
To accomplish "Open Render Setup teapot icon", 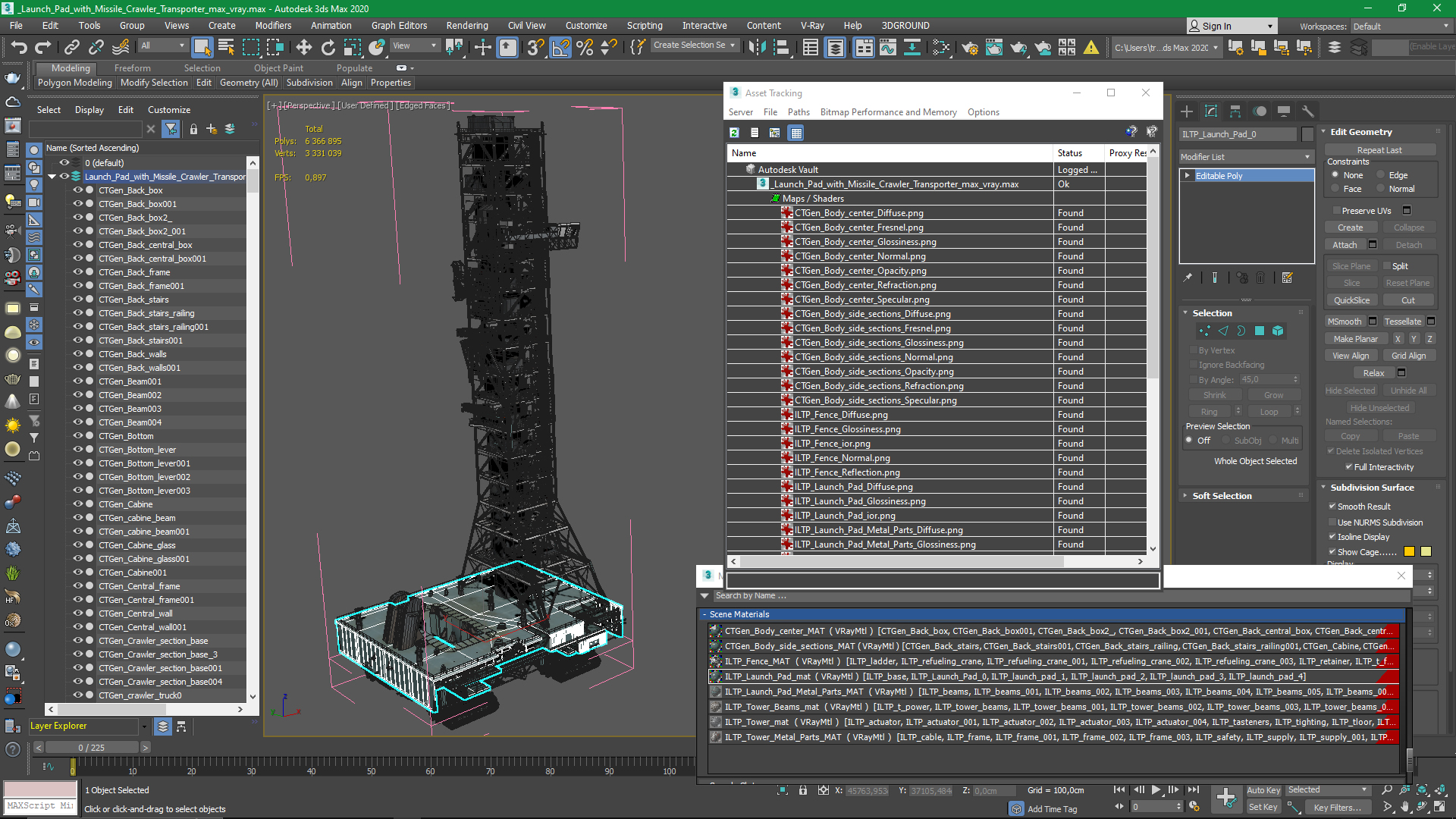I will 970,47.
